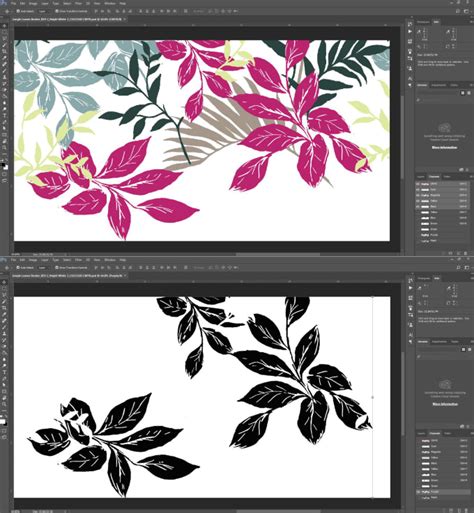This screenshot has height=513, width=474.
Task: Switch Libraries to grid view in bottom window
Action: (463, 350)
